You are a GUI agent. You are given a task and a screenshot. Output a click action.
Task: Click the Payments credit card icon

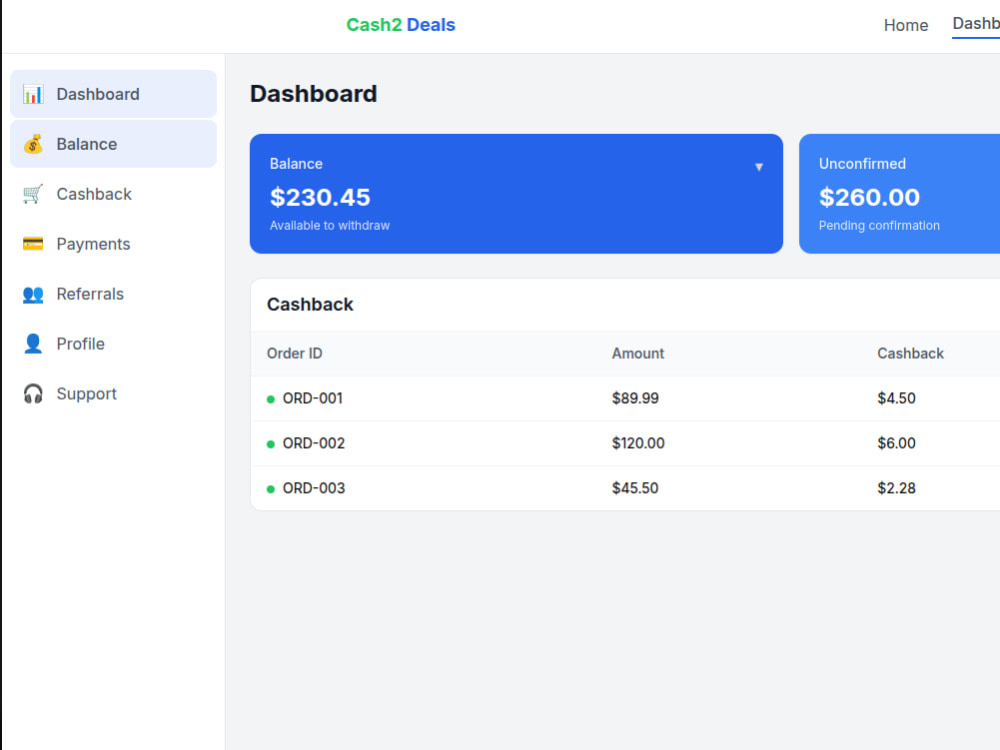33,244
